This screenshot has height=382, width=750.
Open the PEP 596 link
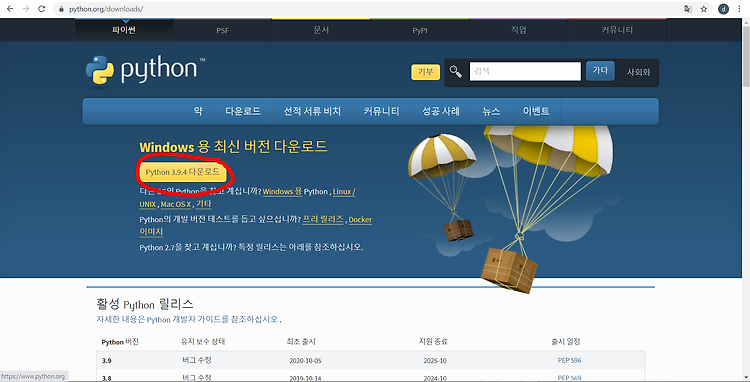(x=569, y=360)
